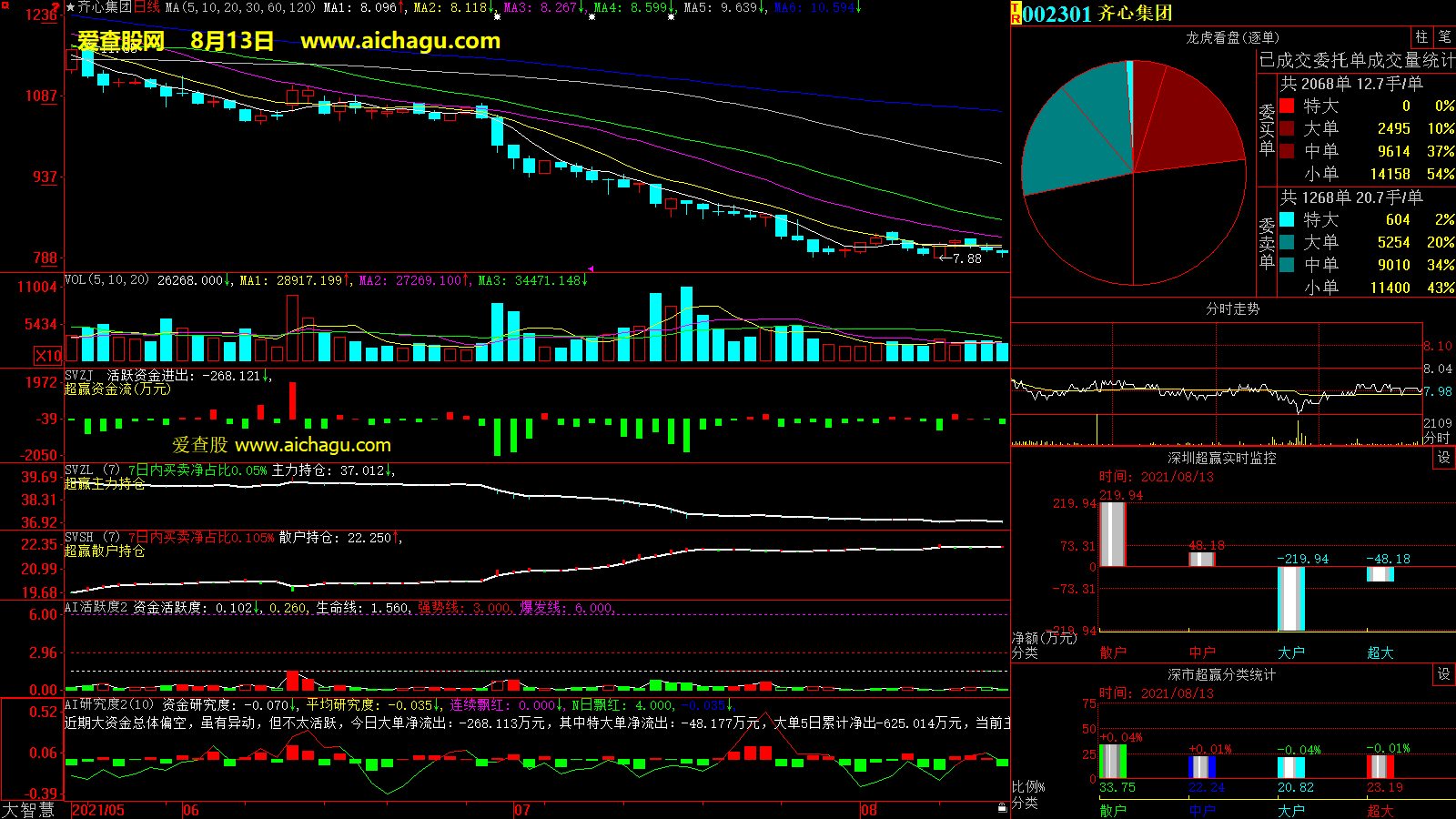Click the lock icon on the timeline
The height and width of the screenshot is (819, 1456).
coord(1002,807)
